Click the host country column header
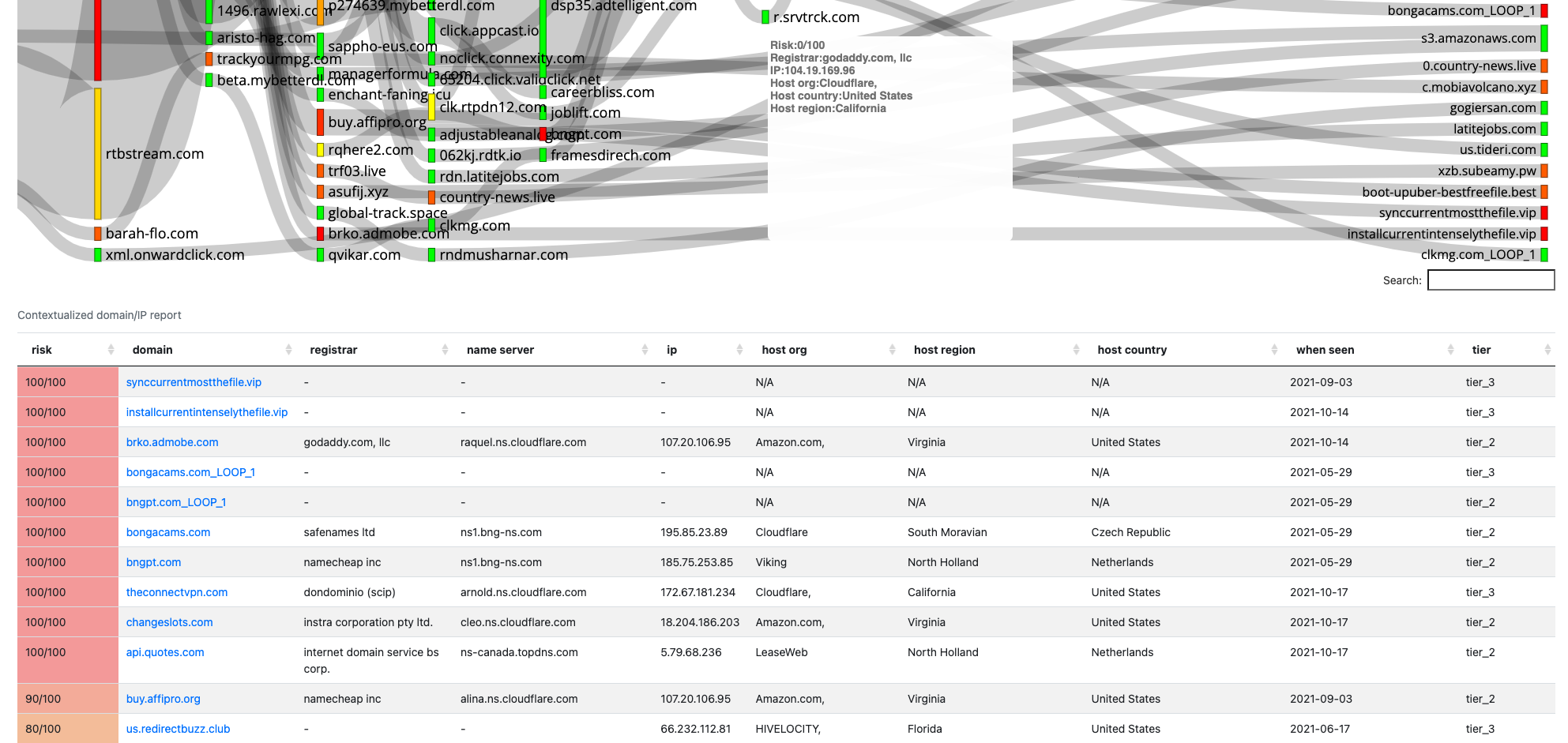The width and height of the screenshot is (1568, 743). (x=1131, y=350)
